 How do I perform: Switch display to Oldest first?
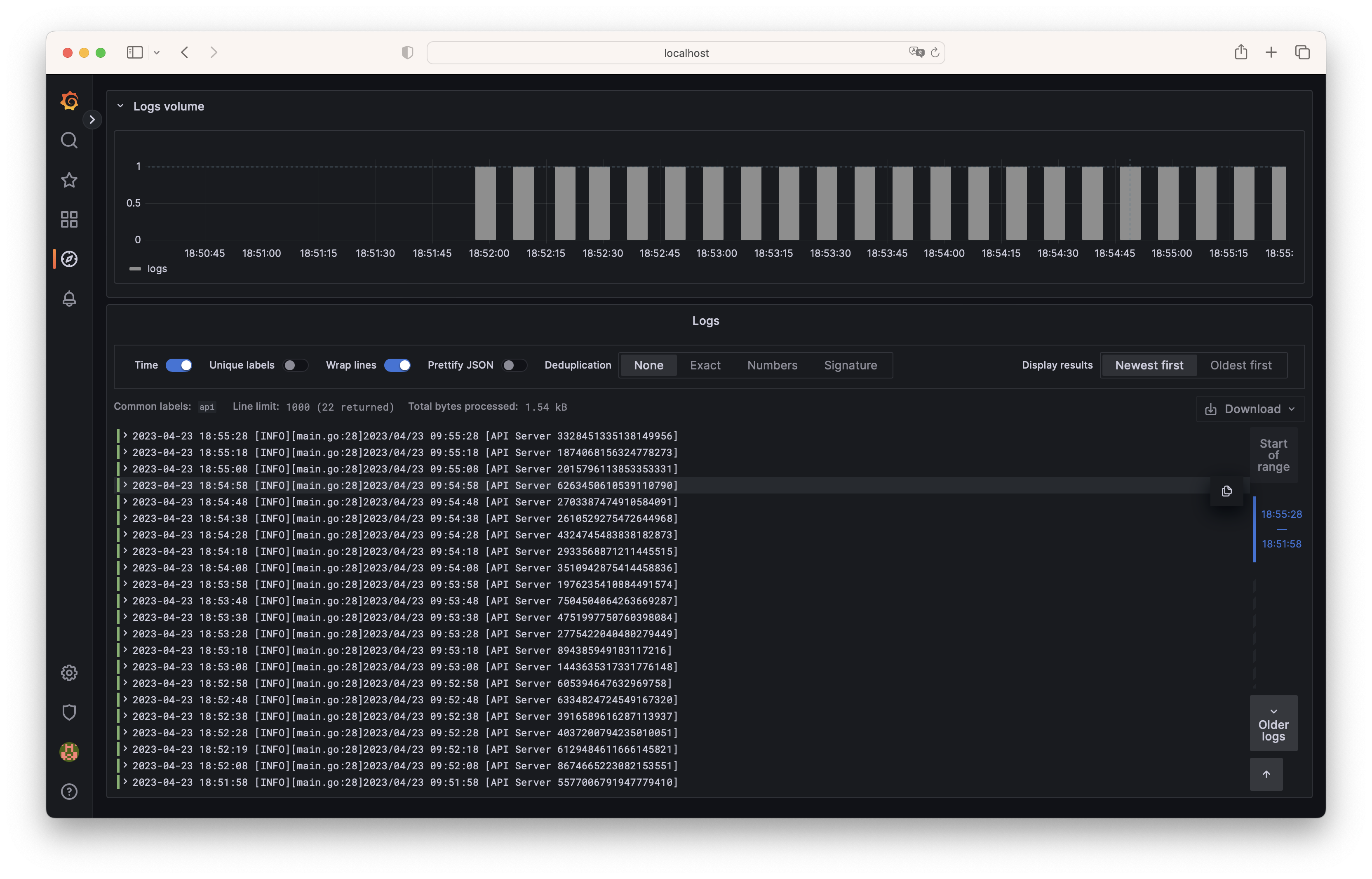(1241, 365)
